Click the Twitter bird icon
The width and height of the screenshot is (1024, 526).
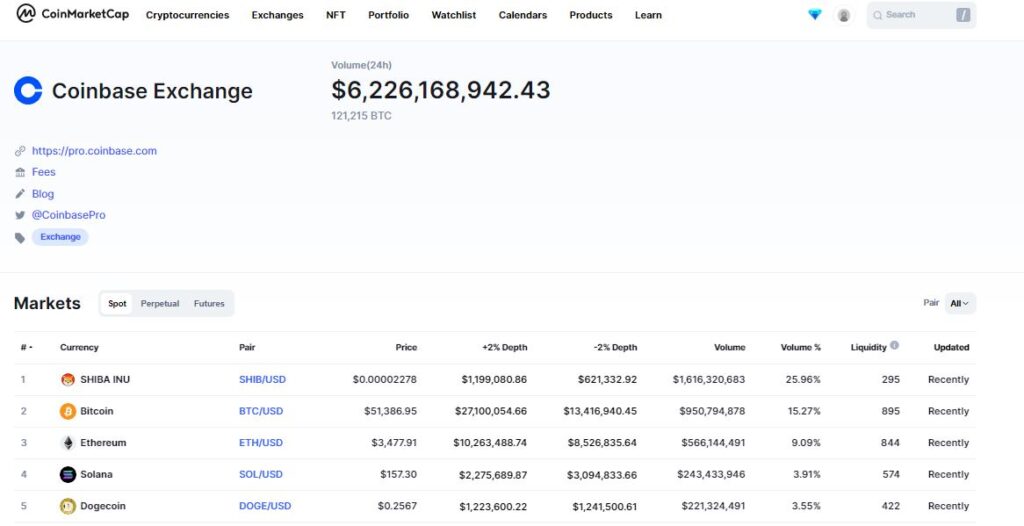tap(20, 215)
